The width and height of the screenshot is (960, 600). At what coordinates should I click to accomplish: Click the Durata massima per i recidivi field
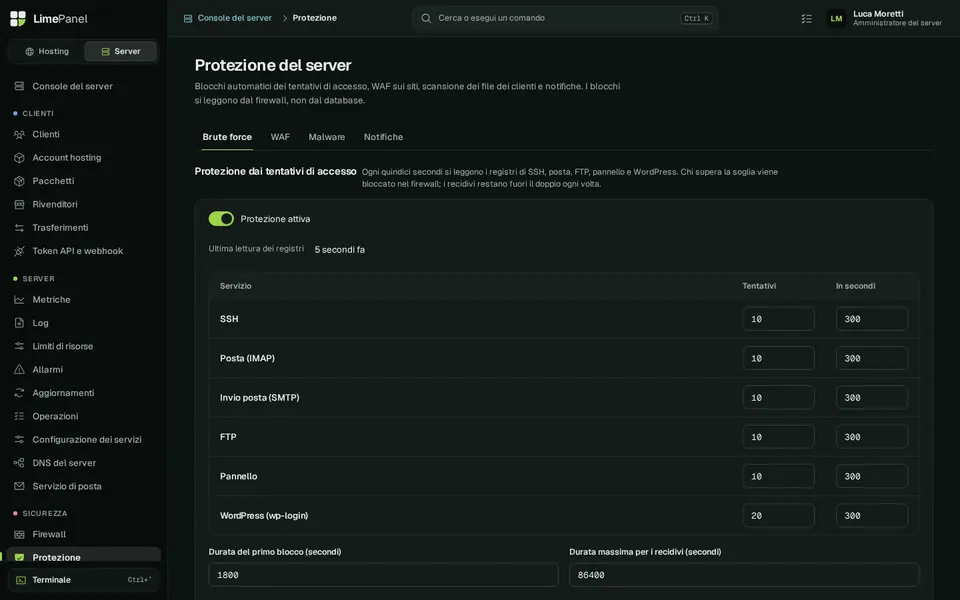click(x=744, y=575)
